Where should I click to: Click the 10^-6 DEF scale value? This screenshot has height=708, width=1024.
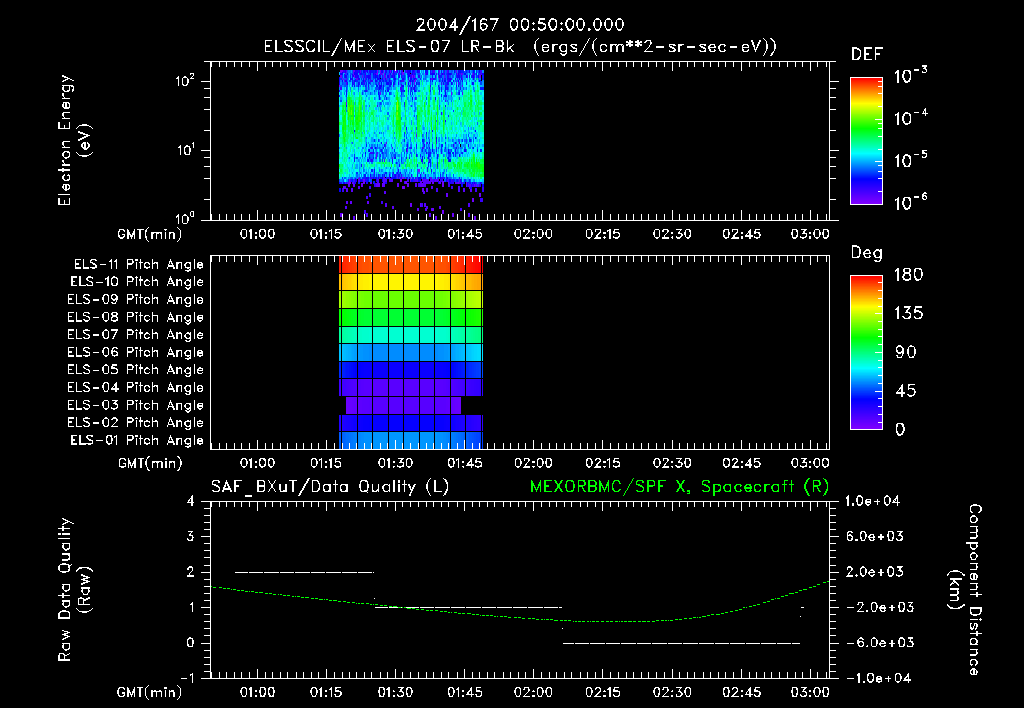click(910, 202)
